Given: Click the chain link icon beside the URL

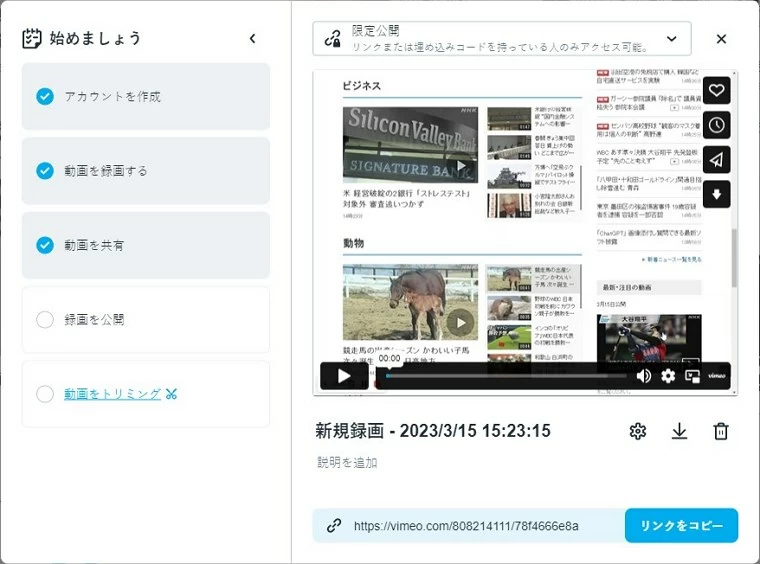Looking at the screenshot, I should [334, 526].
